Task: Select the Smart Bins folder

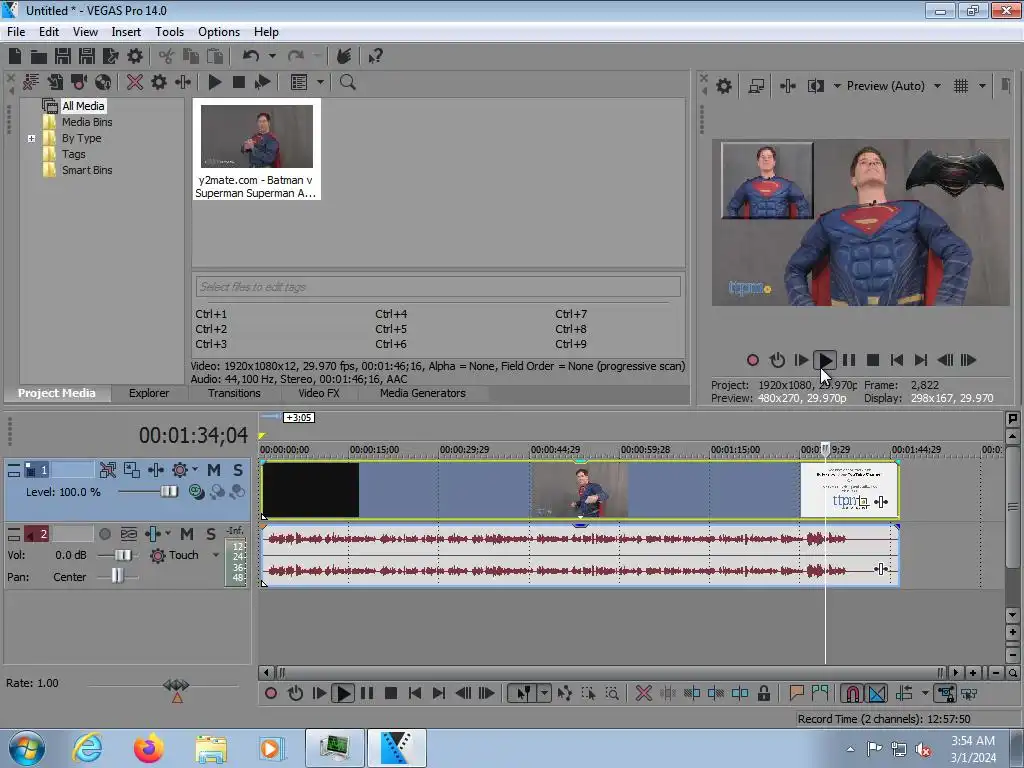Action: 87,170
